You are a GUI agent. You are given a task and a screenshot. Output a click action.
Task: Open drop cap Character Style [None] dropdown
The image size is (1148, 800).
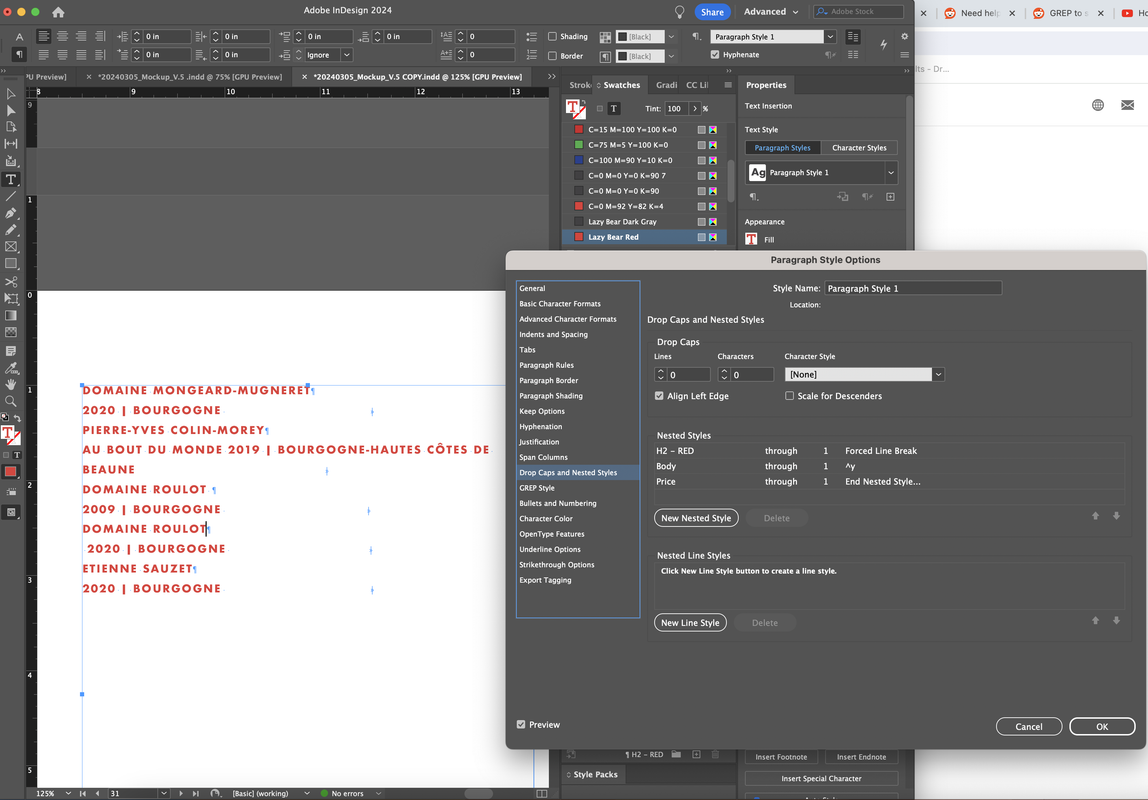pos(938,375)
